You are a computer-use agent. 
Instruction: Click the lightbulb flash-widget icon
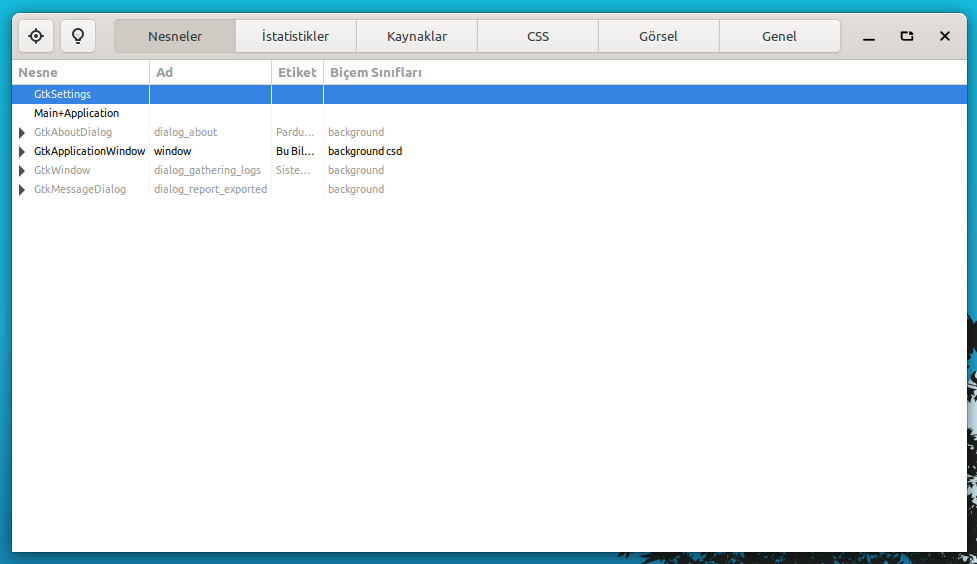click(77, 36)
